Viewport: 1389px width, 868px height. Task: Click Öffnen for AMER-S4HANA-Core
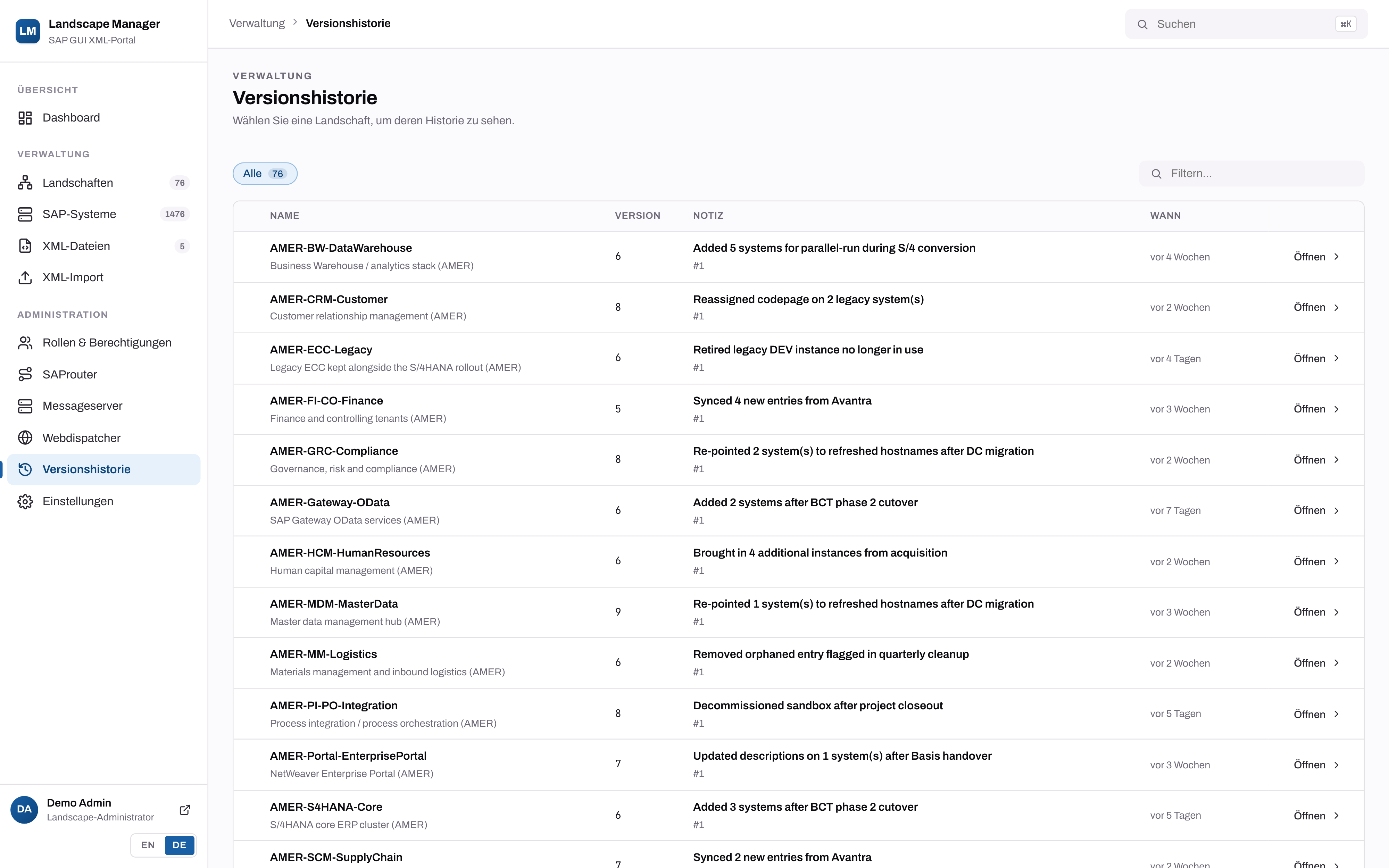pyautogui.click(x=1316, y=816)
